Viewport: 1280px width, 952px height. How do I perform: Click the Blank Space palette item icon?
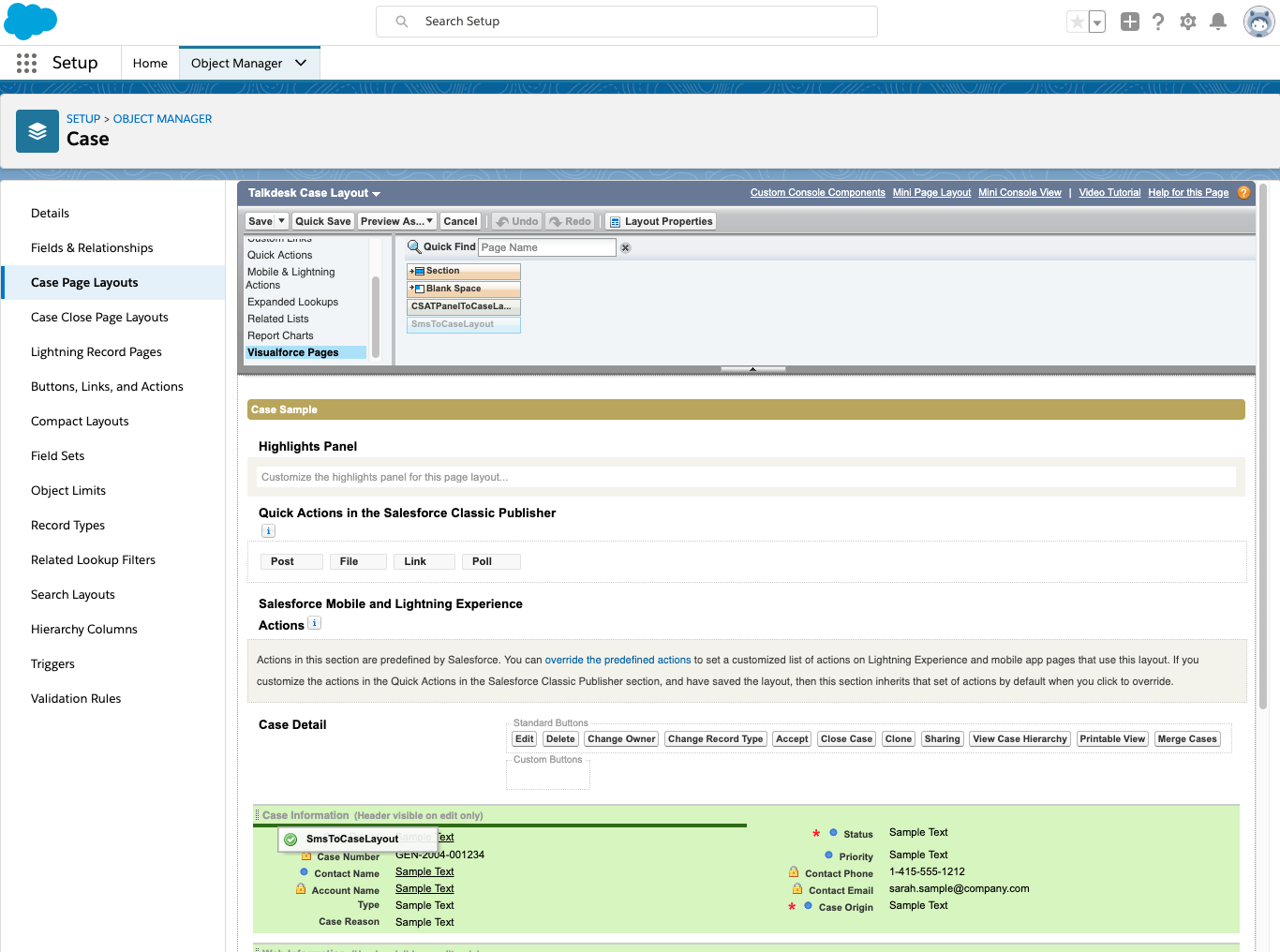418,289
